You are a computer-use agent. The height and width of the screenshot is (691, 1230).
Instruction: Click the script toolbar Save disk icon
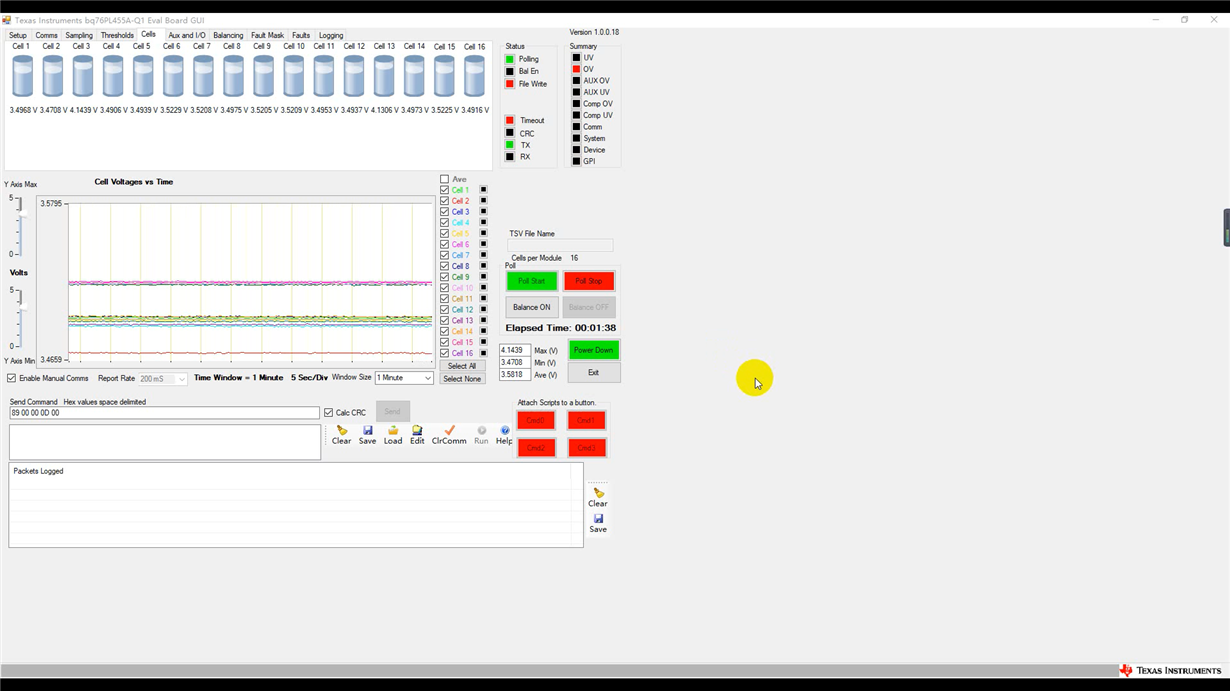[x=368, y=431]
